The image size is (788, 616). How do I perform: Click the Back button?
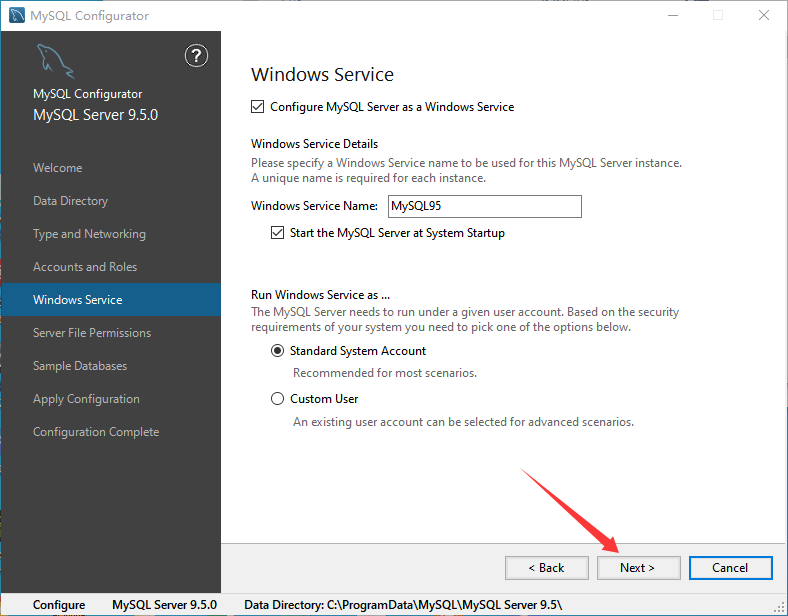547,568
